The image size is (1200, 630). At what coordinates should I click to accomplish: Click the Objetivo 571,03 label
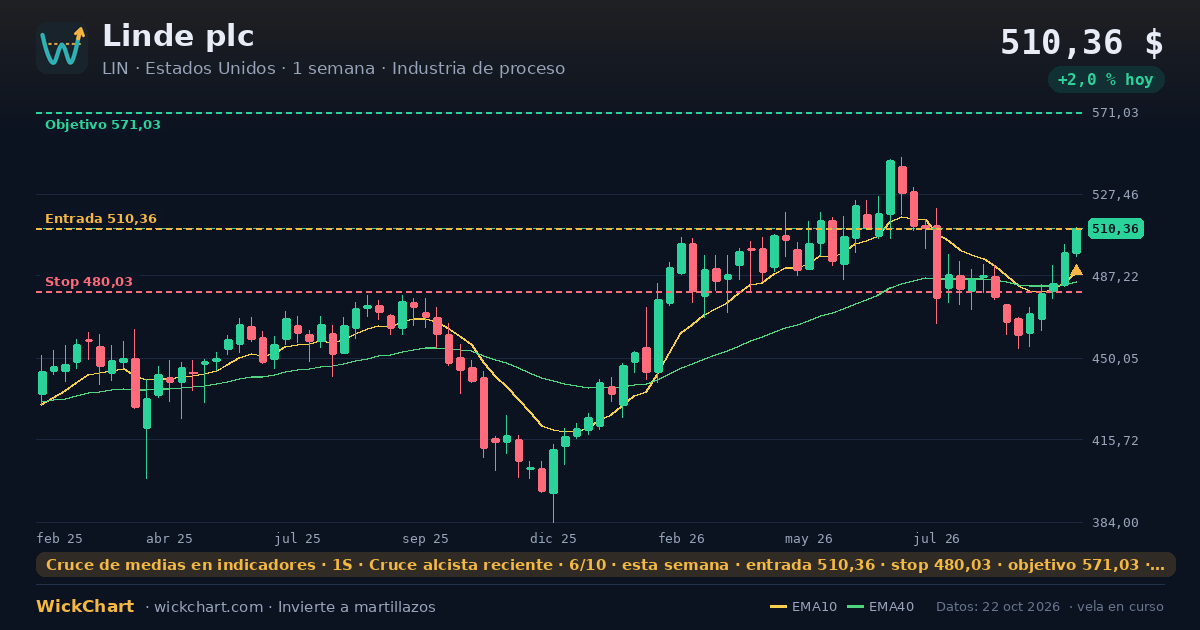click(102, 125)
